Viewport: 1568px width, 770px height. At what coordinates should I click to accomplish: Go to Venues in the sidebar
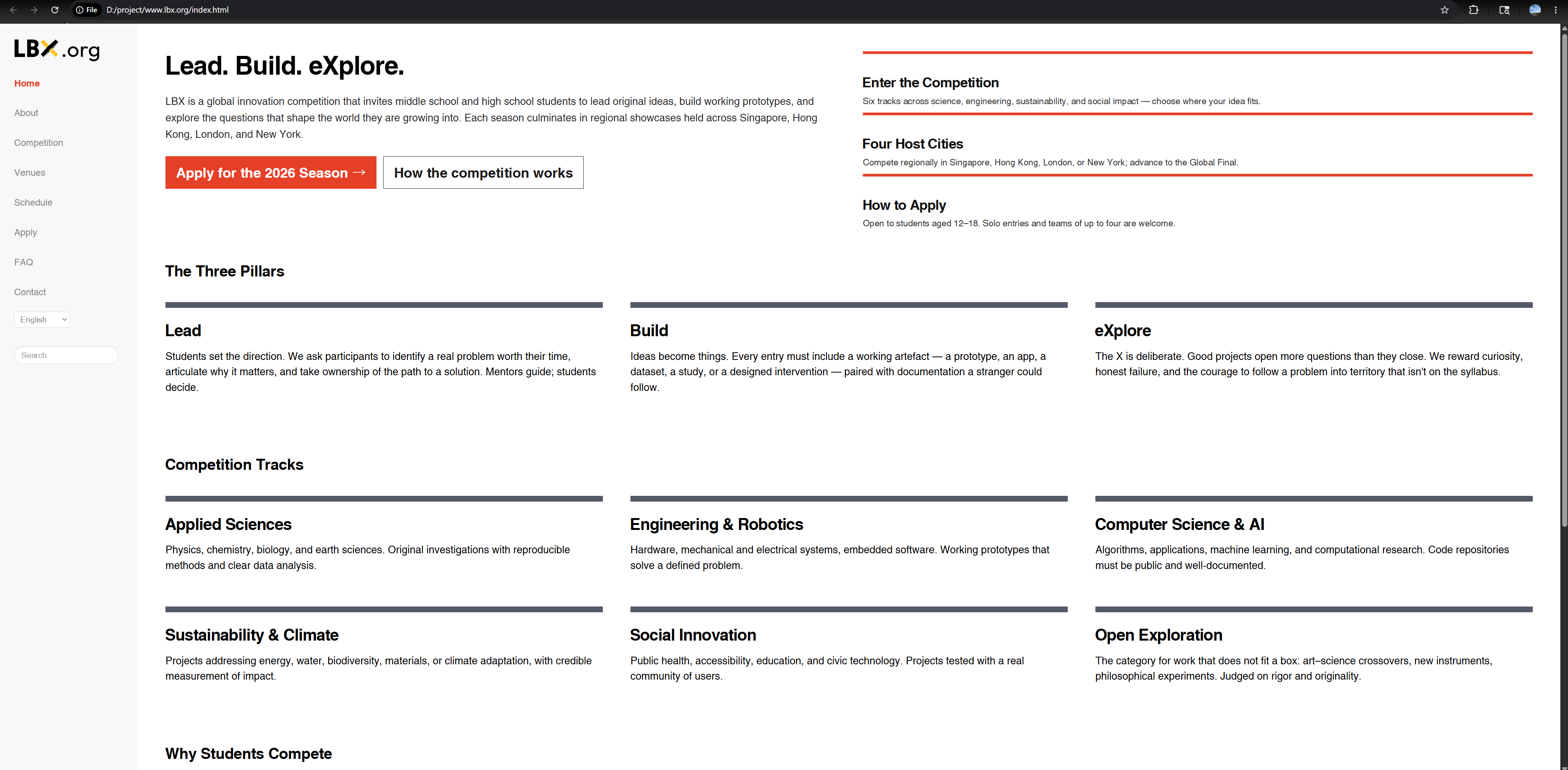(x=30, y=172)
